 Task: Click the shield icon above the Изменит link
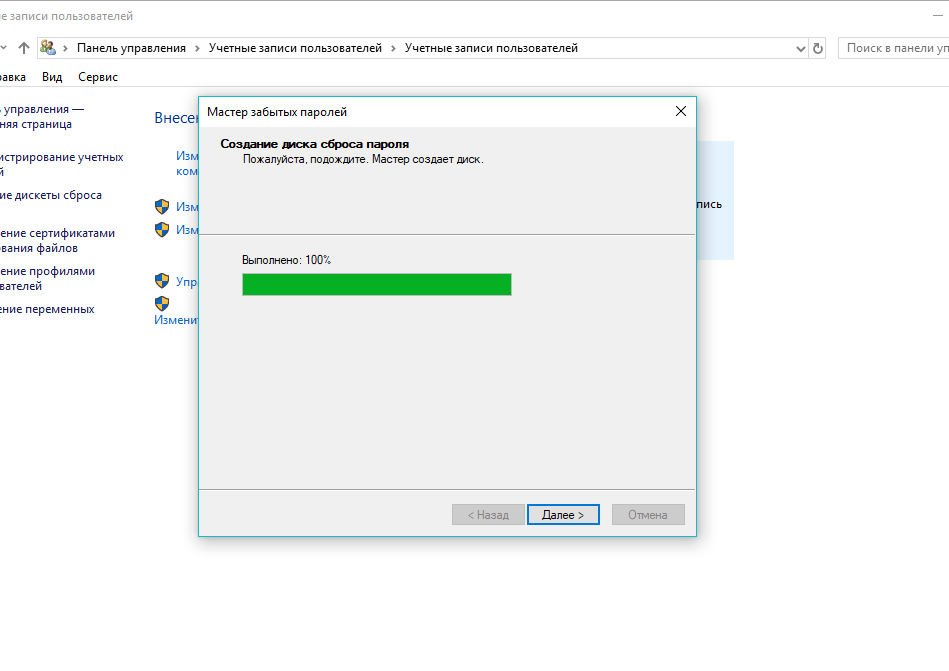pyautogui.click(x=162, y=303)
